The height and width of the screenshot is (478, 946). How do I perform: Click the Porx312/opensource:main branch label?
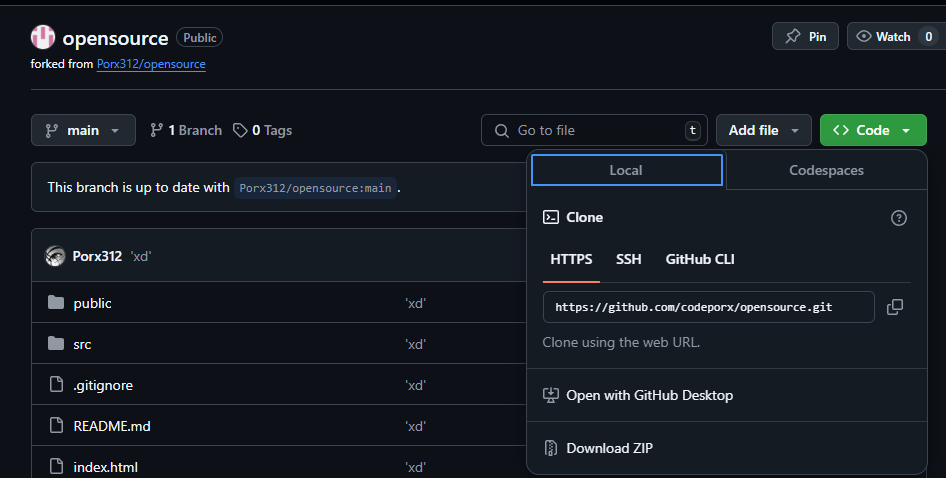(x=315, y=188)
